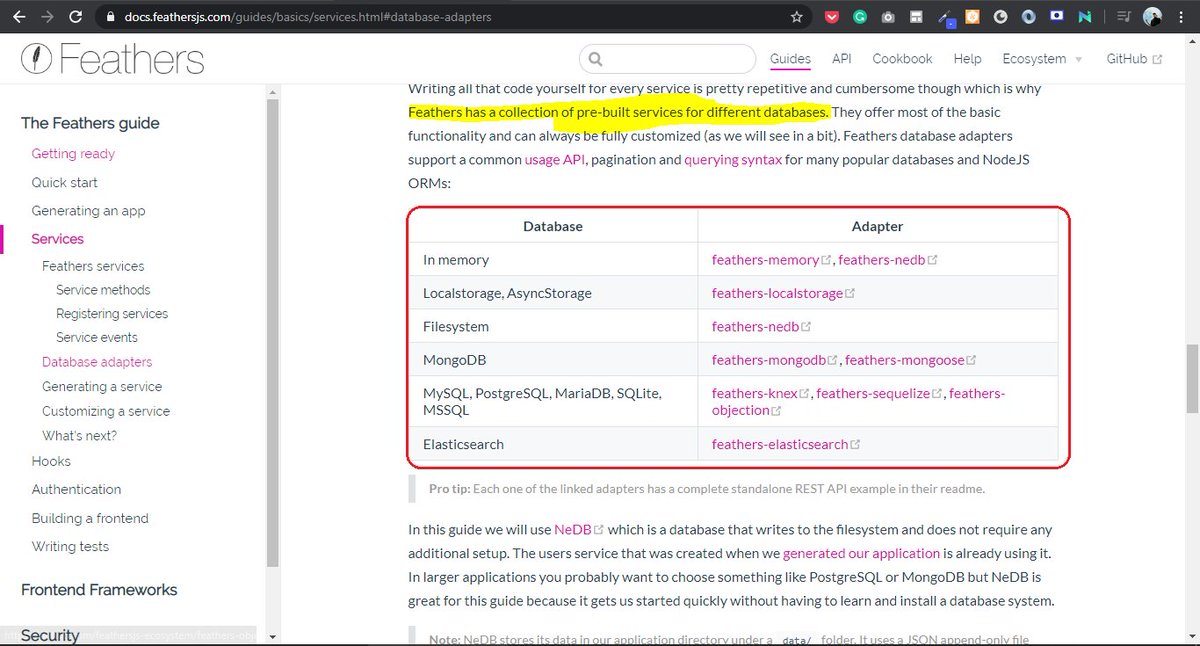The image size is (1200, 646).
Task: Open the Guides nav item
Action: (790, 59)
